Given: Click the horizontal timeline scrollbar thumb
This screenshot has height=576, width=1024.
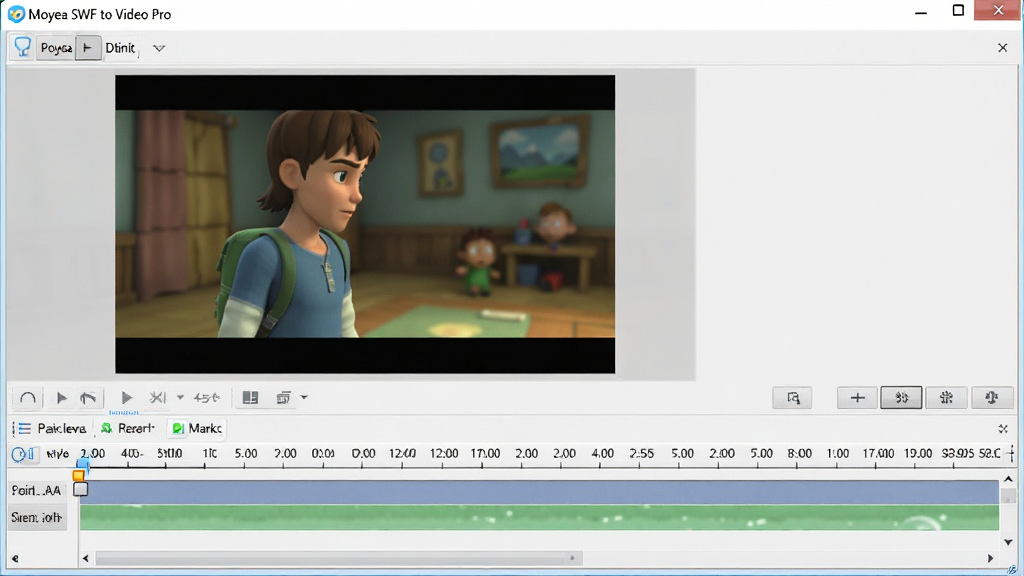Looking at the screenshot, I should [x=339, y=558].
